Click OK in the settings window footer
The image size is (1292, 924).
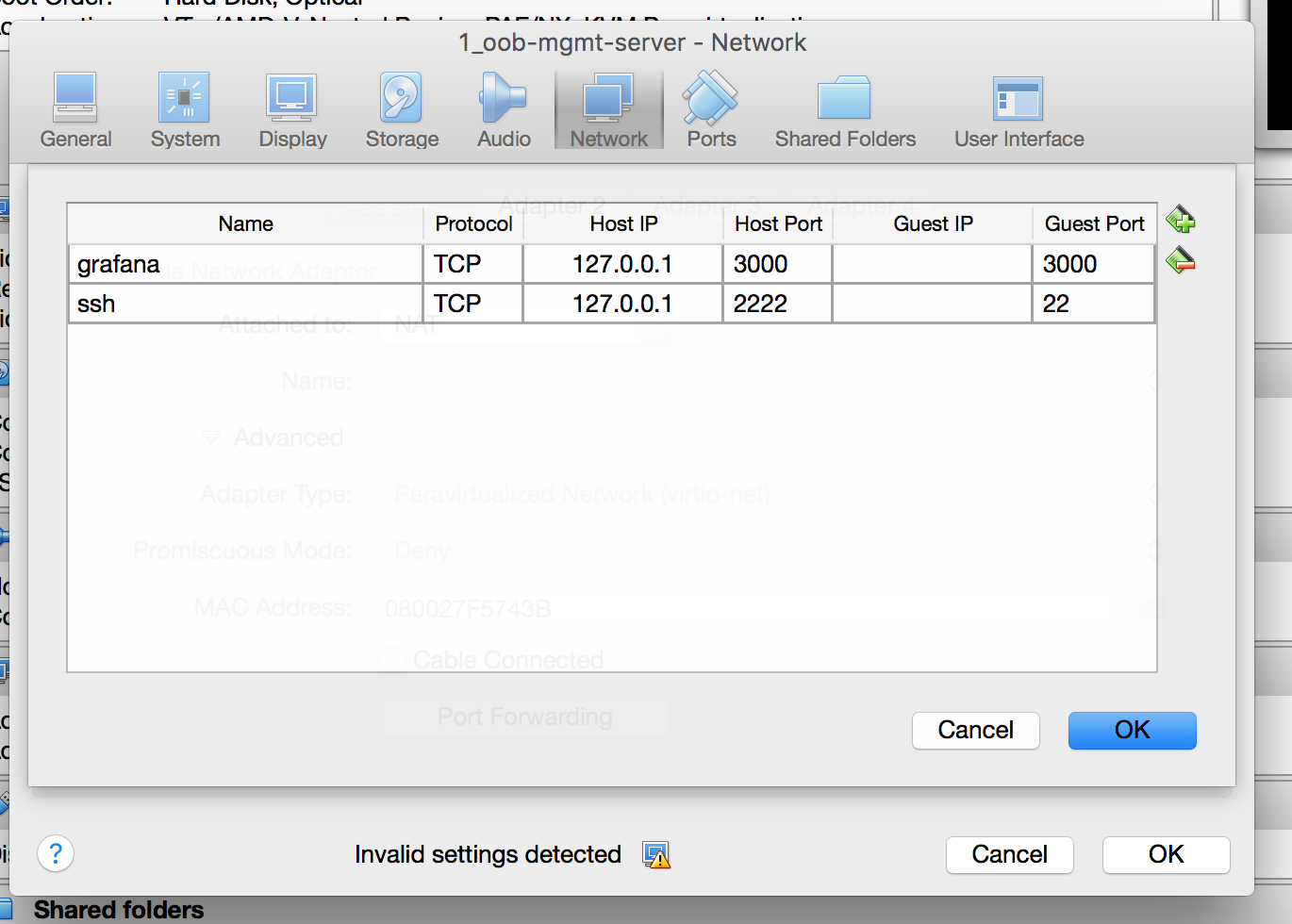1166,854
